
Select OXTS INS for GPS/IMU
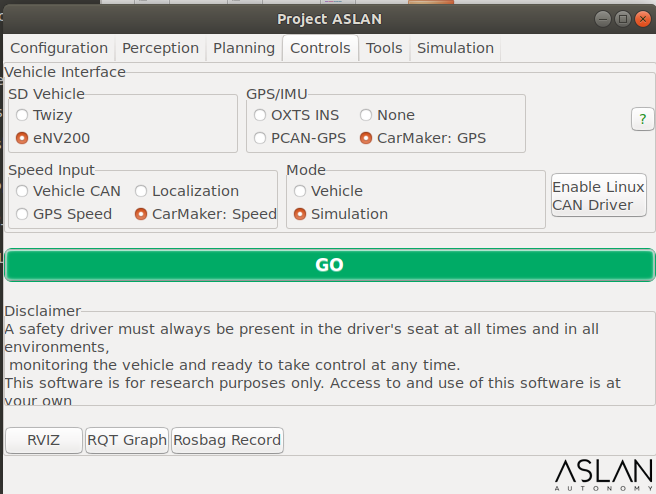296,115
